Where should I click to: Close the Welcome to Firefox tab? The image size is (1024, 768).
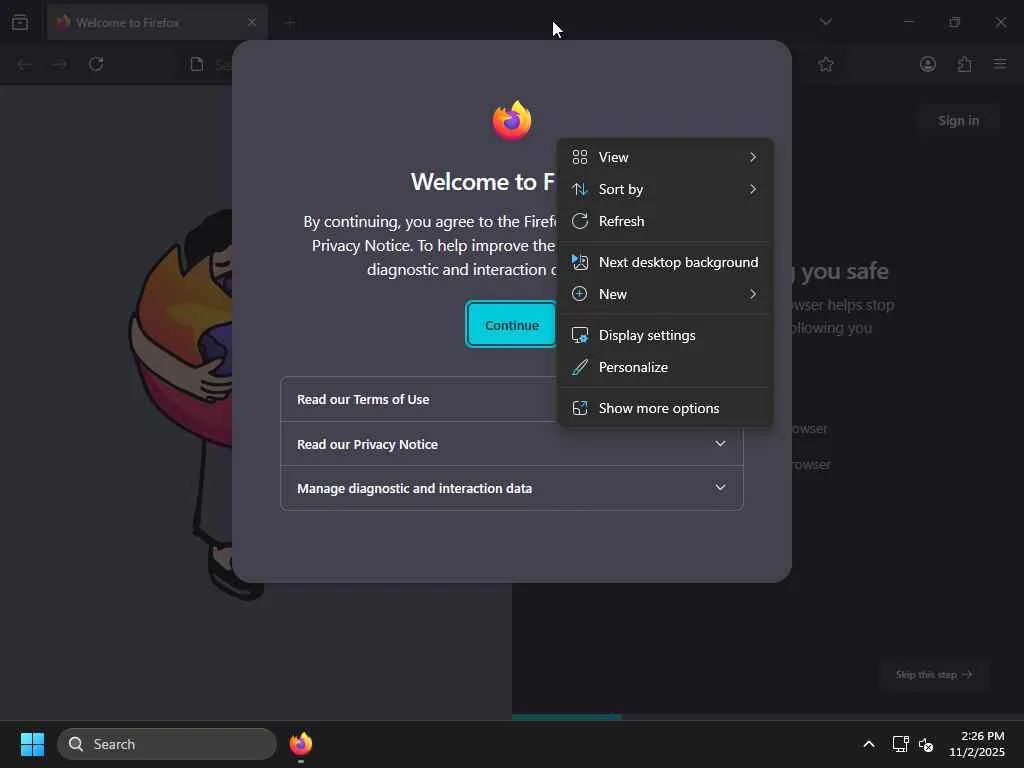click(252, 23)
